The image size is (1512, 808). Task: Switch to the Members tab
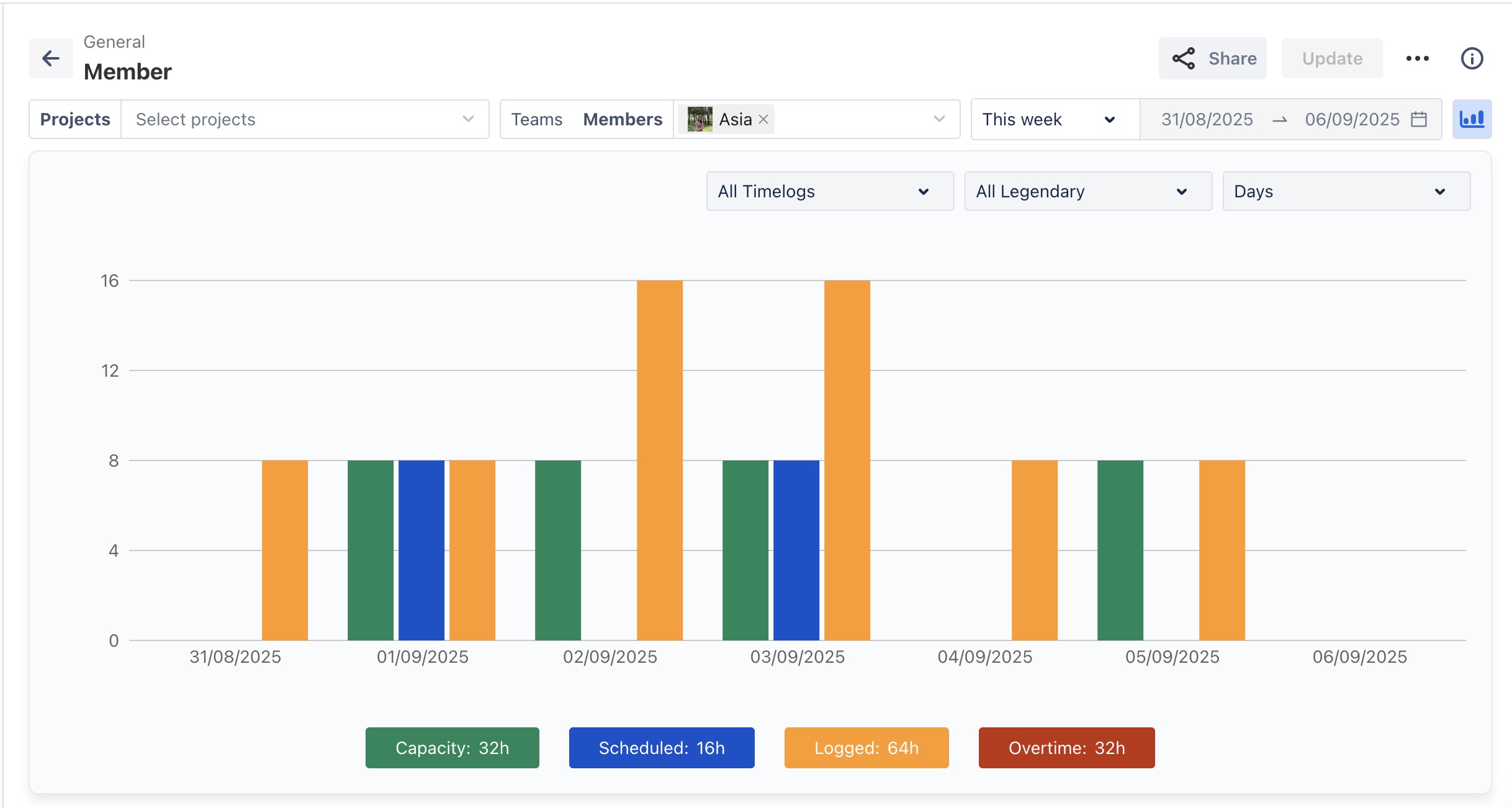point(623,119)
